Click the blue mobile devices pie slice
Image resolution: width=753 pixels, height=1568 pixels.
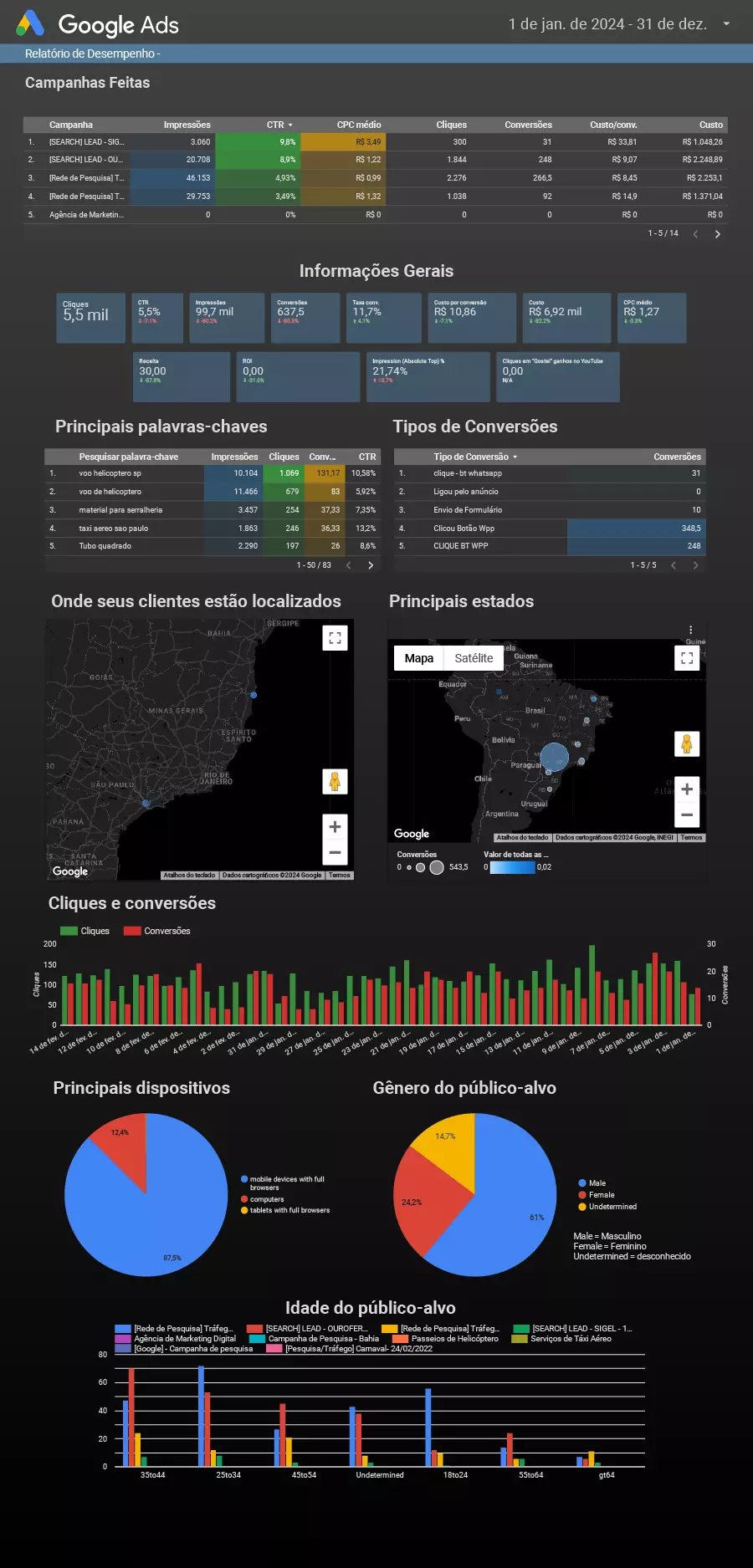(159, 1213)
